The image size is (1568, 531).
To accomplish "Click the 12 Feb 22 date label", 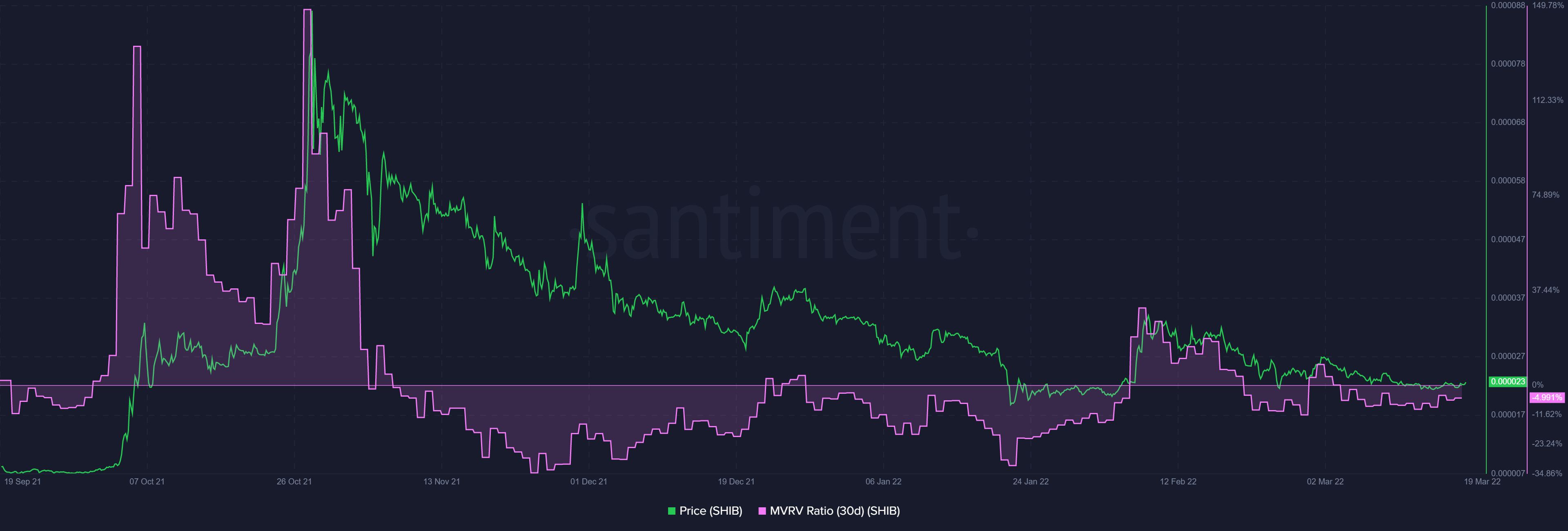I will coord(1178,482).
